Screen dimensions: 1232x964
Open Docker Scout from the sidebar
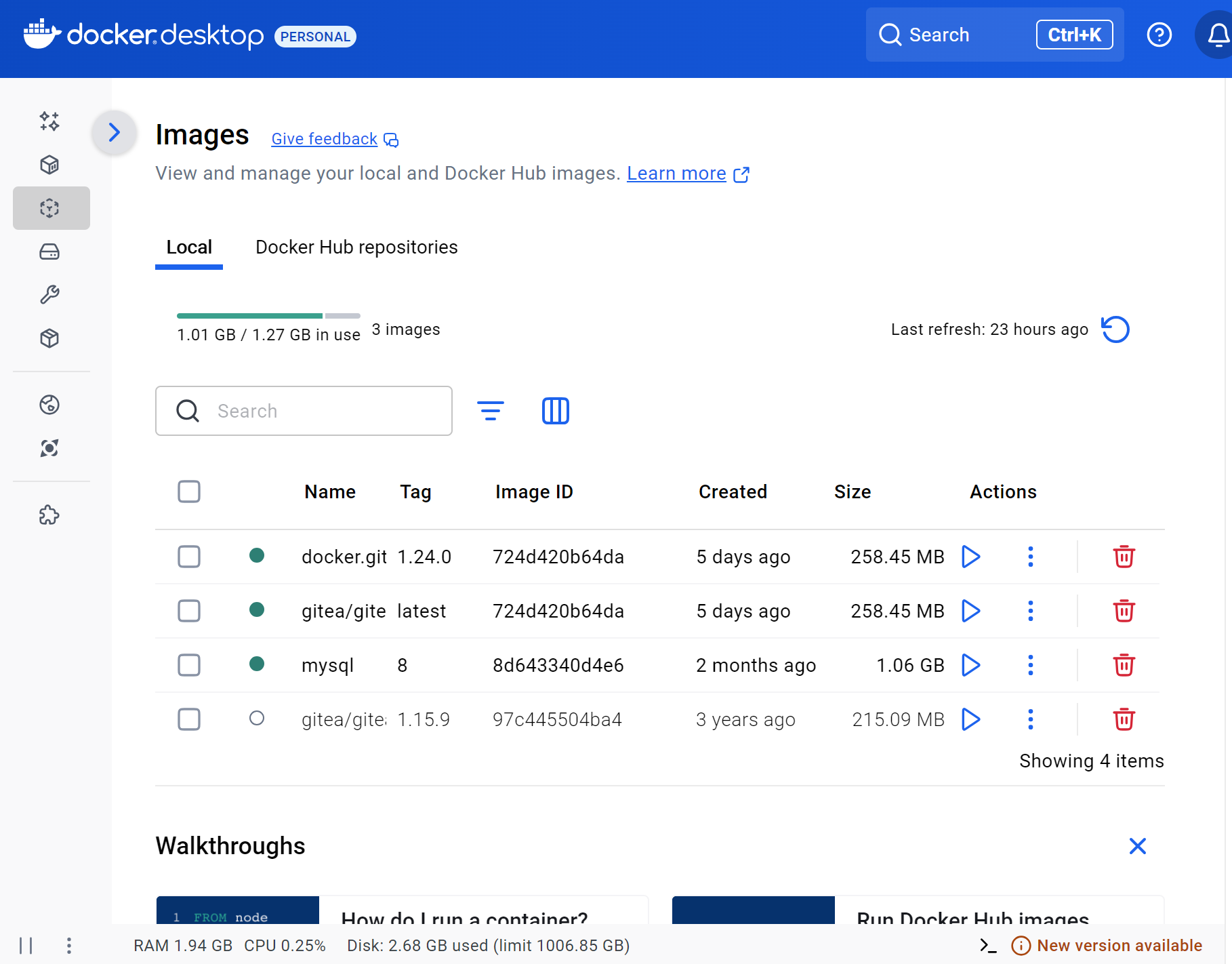(x=50, y=447)
